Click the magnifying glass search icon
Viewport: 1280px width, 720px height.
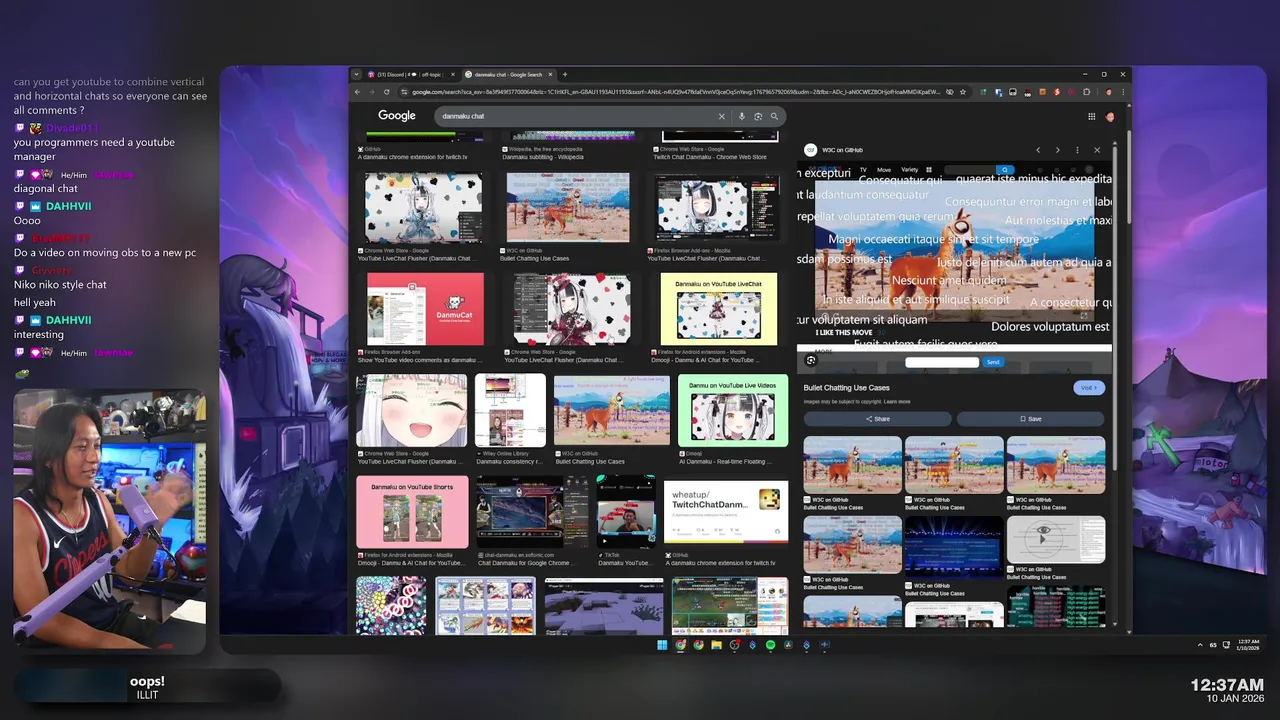[x=774, y=116]
